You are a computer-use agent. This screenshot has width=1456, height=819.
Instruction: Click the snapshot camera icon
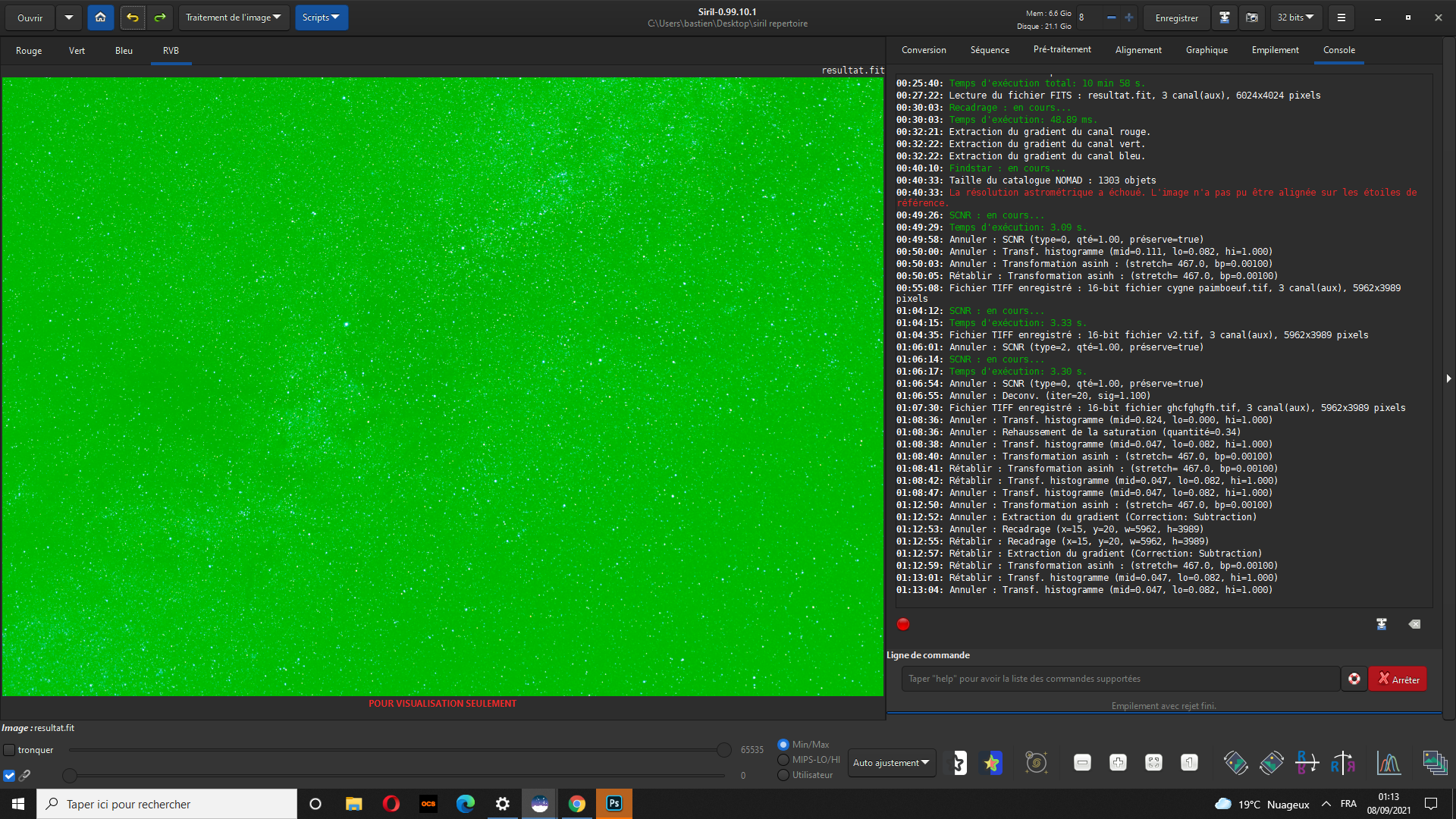coord(1252,17)
